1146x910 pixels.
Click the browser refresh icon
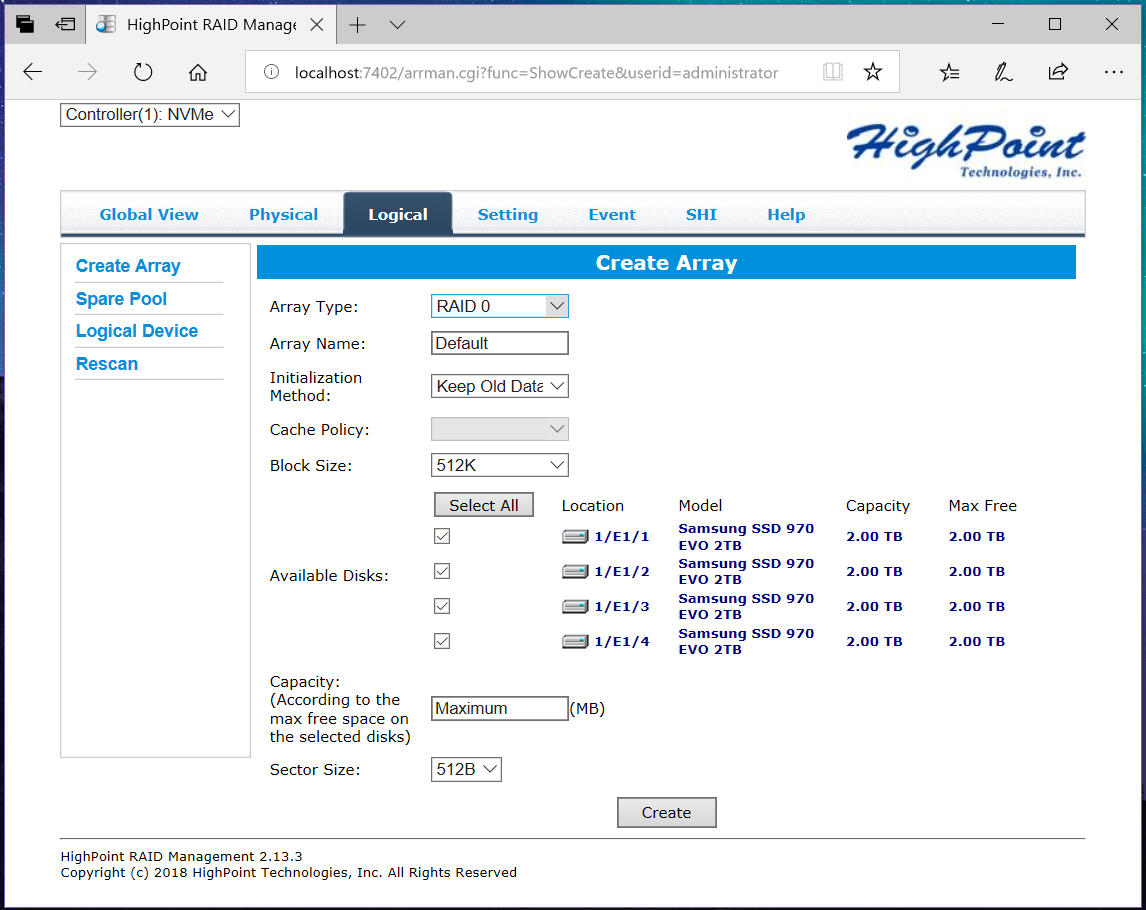coord(143,72)
